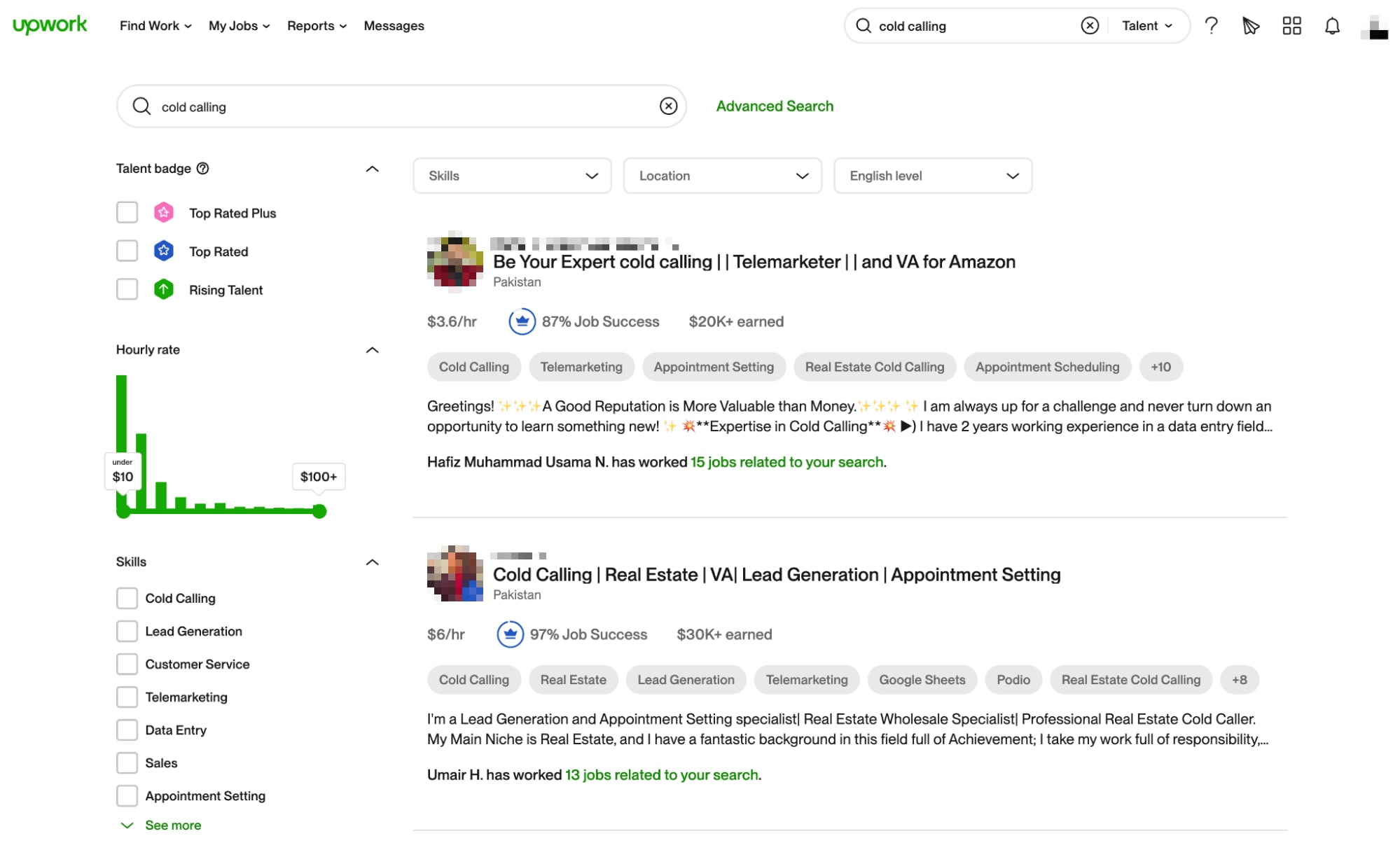The height and width of the screenshot is (843, 1400).
Task: Click the blue Top Rated badge icon
Action: [163, 251]
